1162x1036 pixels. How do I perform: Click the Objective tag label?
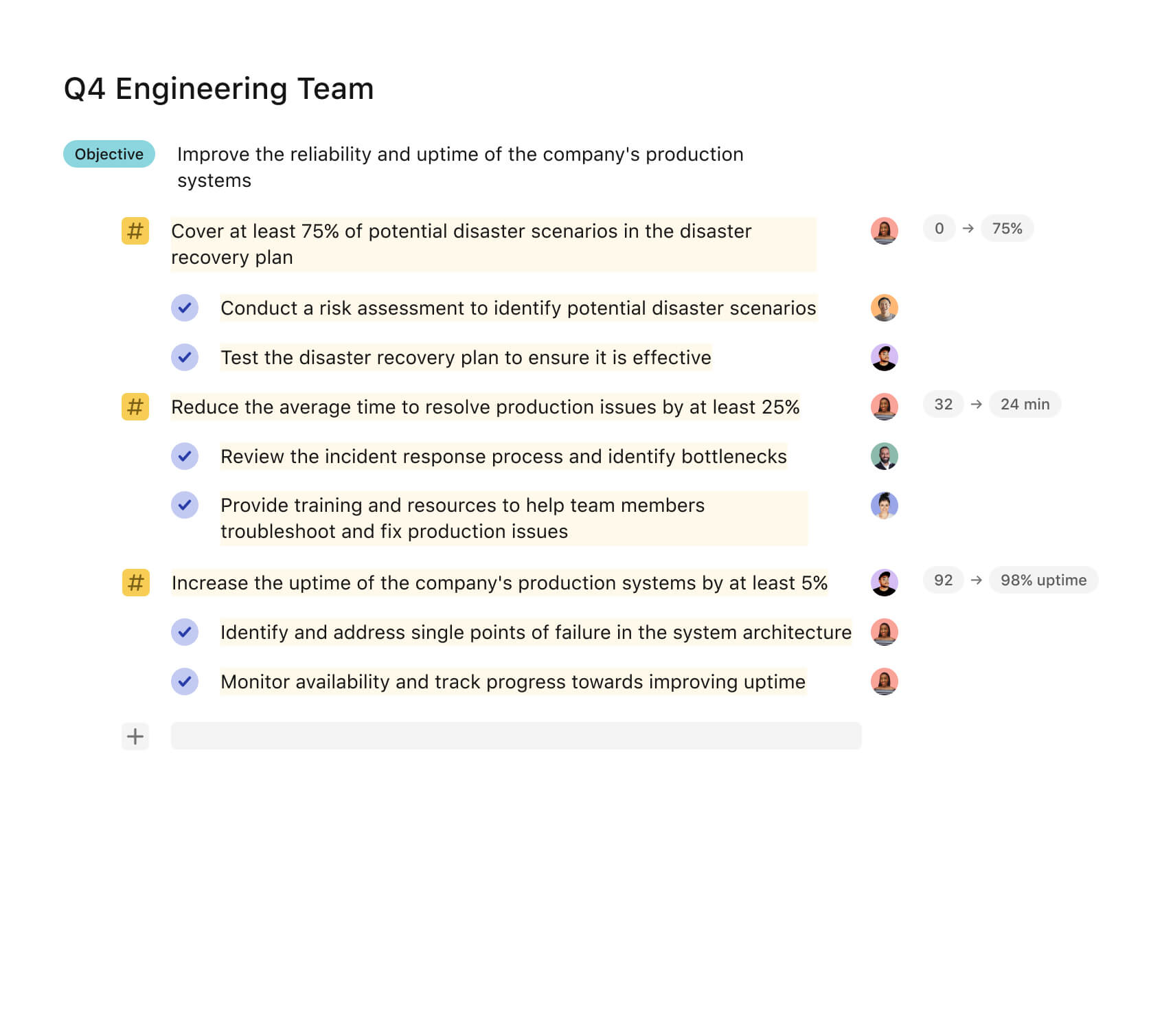[109, 154]
